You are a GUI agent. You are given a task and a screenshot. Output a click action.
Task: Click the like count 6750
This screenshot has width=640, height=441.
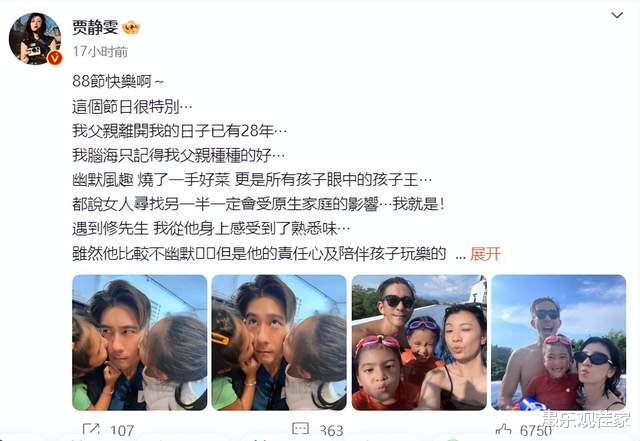[x=536, y=430]
